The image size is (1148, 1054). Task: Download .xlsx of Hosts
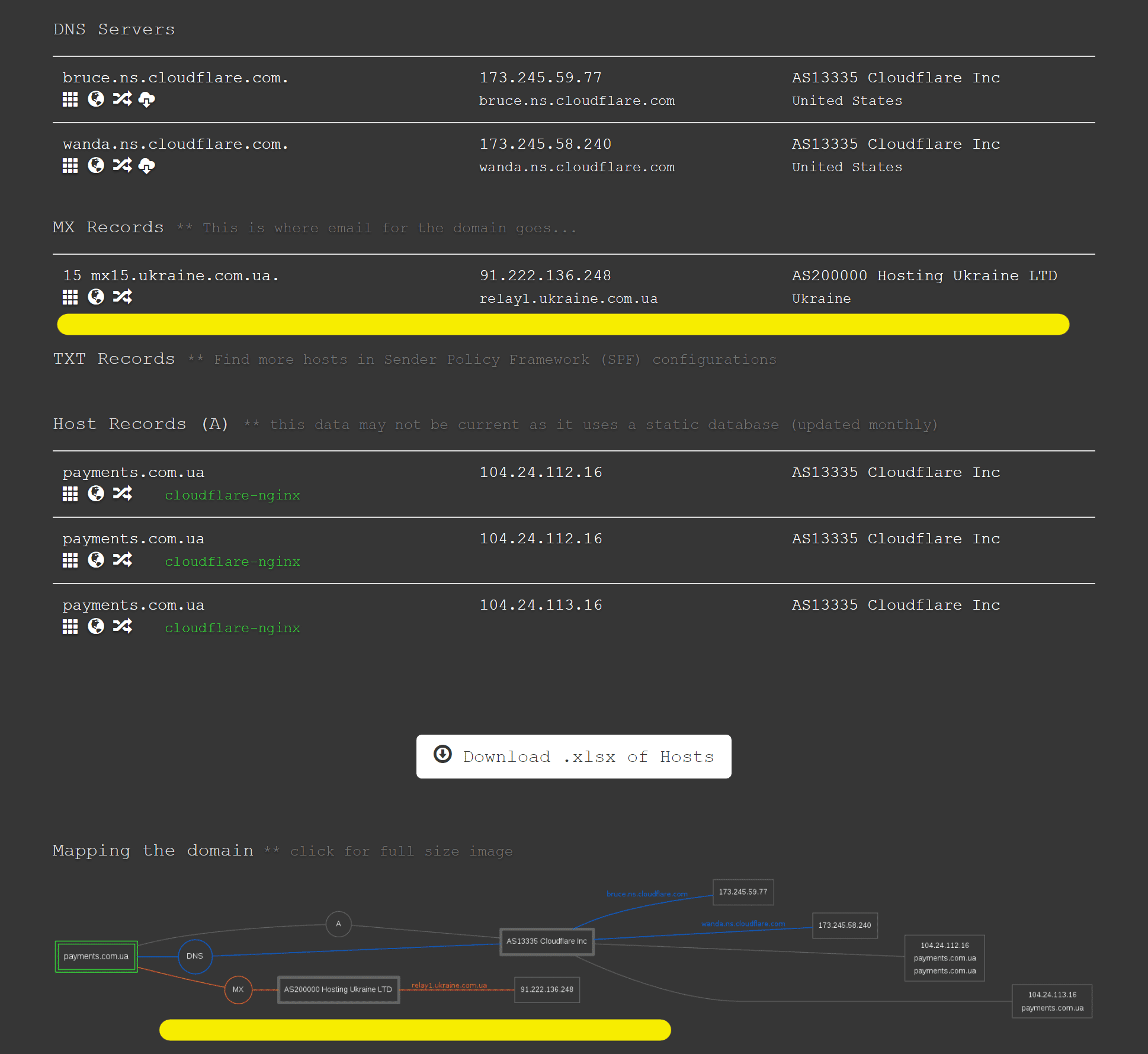[573, 757]
